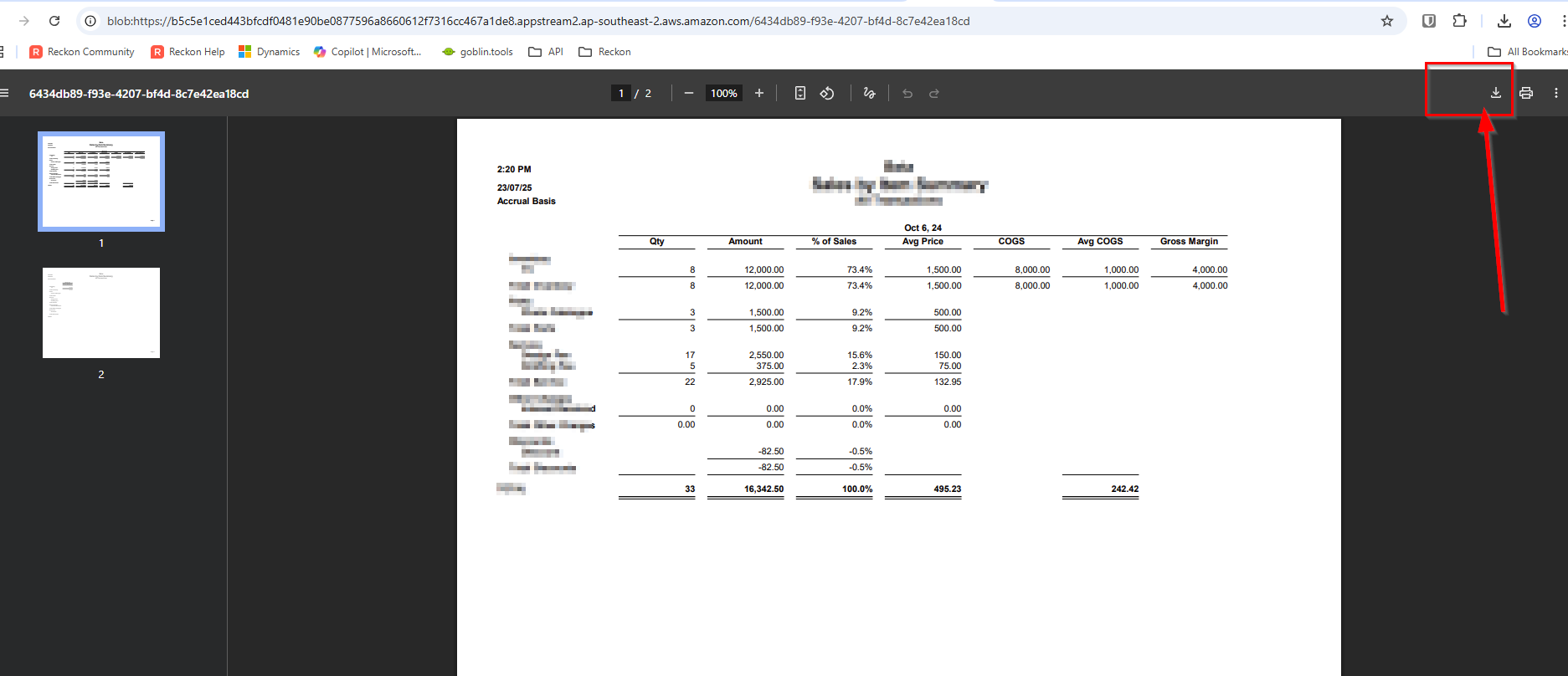This screenshot has height=676, width=1568.
Task: Toggle the PDF sidebar menu icon
Action: click(4, 93)
